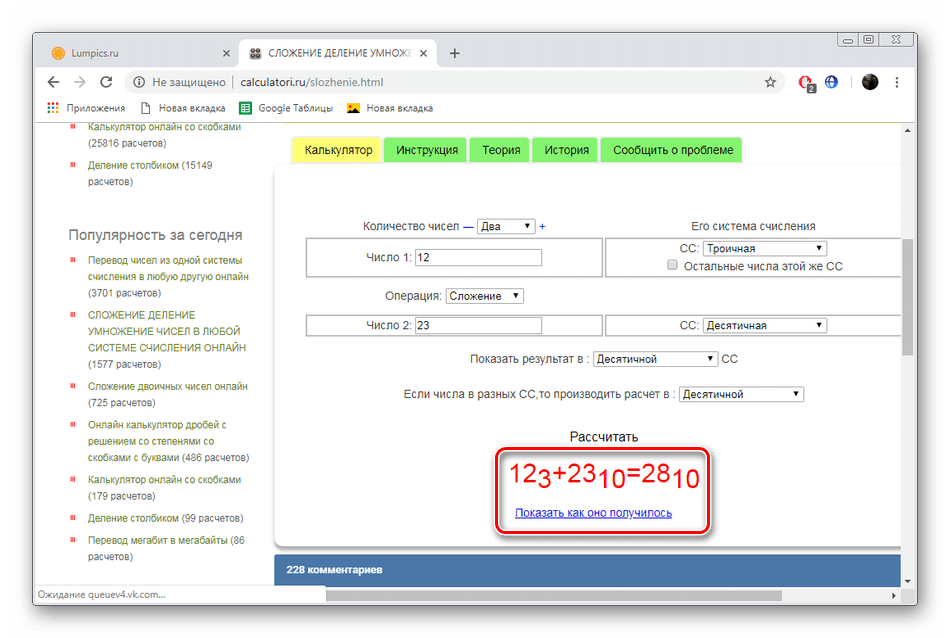Click the Chrome profile avatar icon
950x638 pixels.
coord(869,82)
